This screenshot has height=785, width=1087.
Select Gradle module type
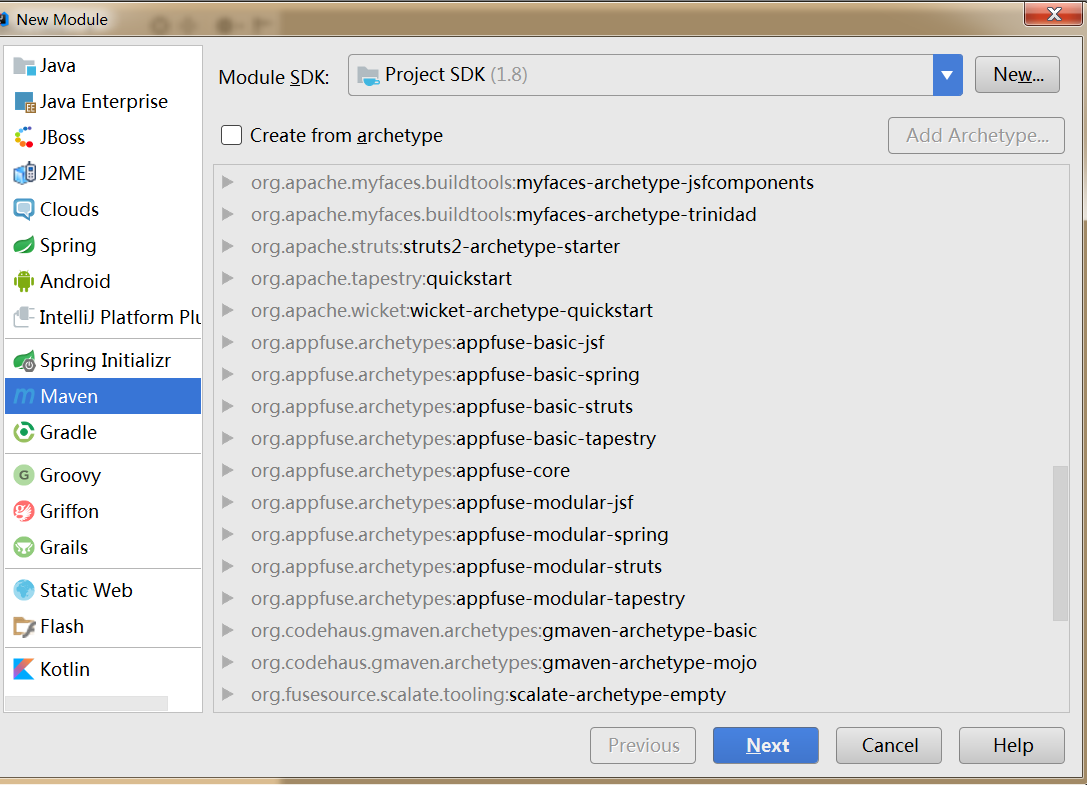pyautogui.click(x=103, y=432)
